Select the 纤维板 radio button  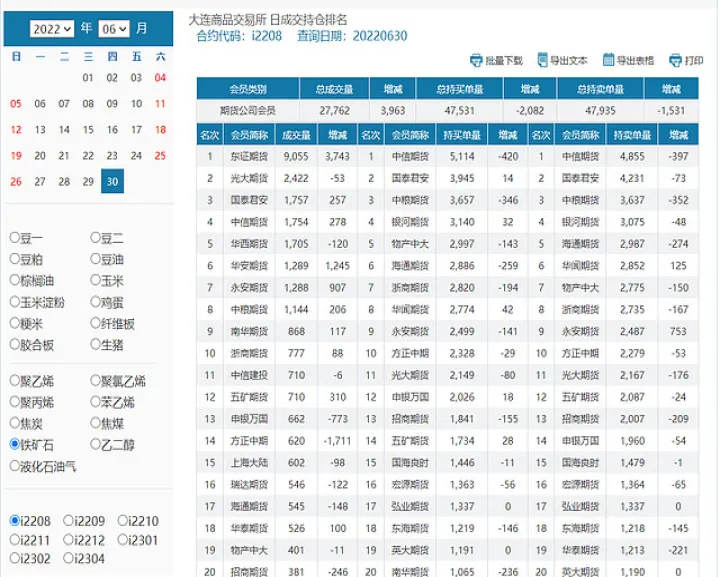96,323
